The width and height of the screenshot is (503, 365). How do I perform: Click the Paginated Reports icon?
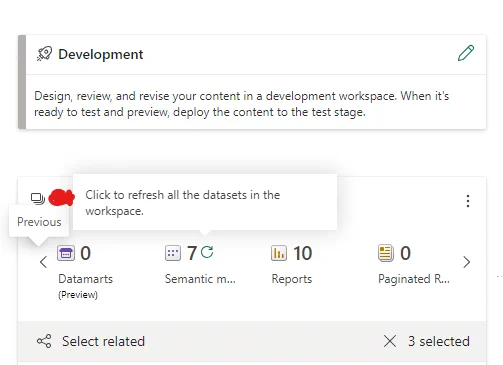(x=386, y=253)
